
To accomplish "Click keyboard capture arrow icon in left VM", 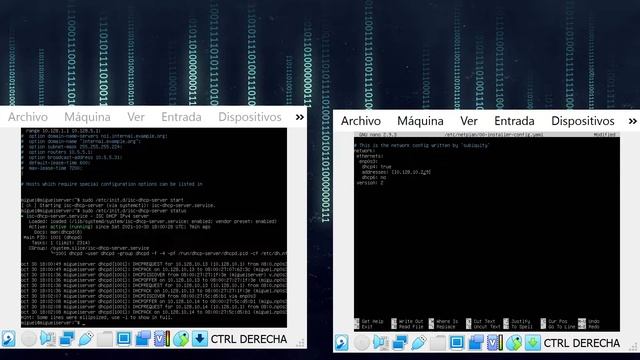I will point(200,339).
